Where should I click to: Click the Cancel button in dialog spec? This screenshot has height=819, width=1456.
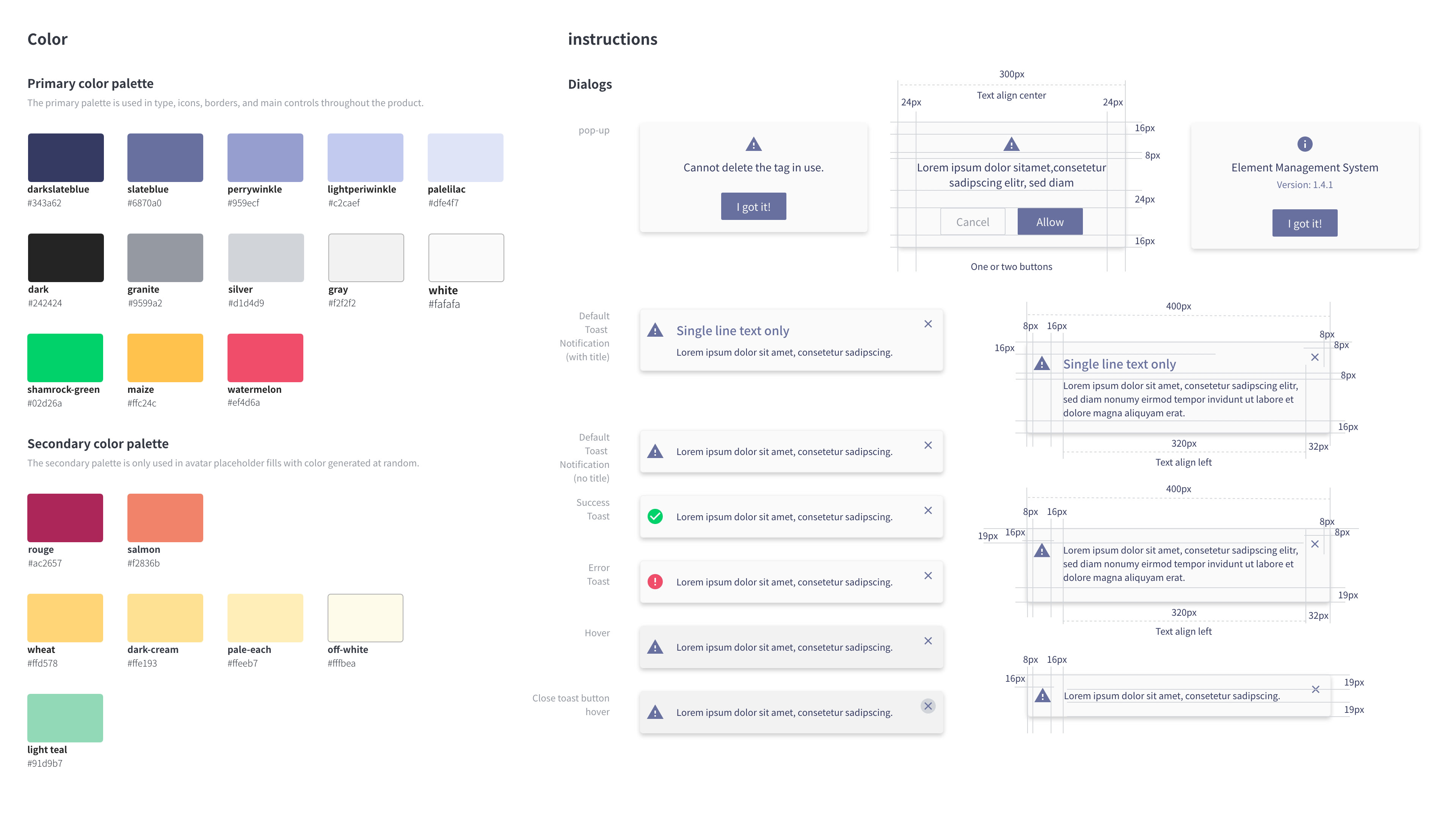pyautogui.click(x=973, y=221)
